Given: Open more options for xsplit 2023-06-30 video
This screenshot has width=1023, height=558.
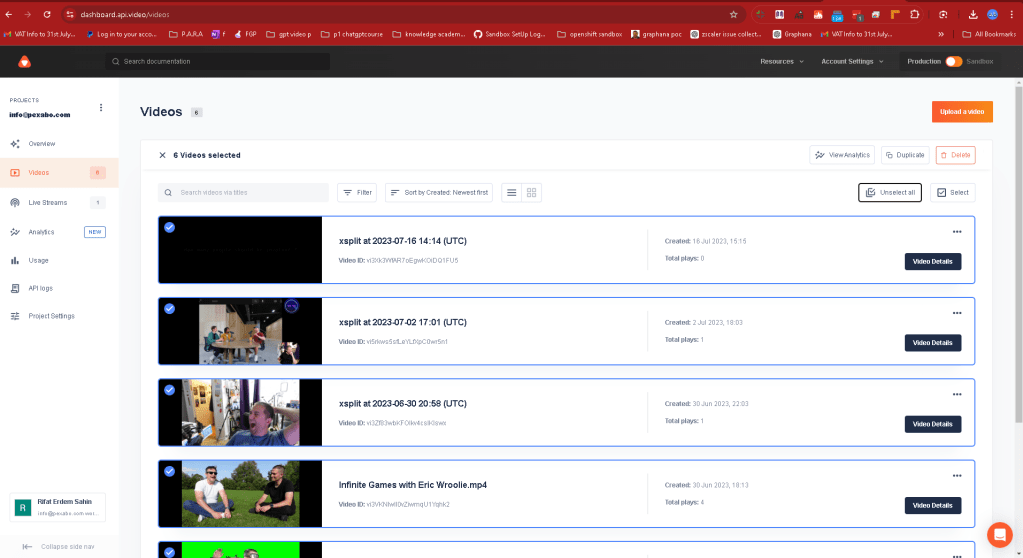Looking at the screenshot, I should 956,394.
